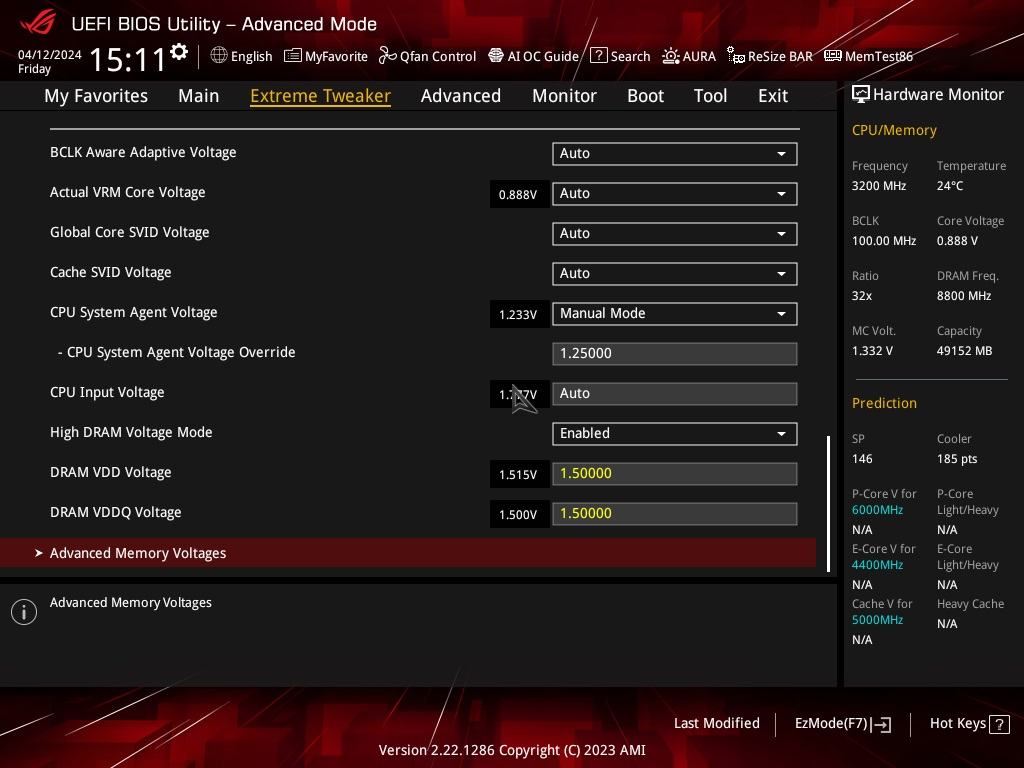The height and width of the screenshot is (768, 1024).
Task: Open the Tool tab
Action: [x=710, y=96]
